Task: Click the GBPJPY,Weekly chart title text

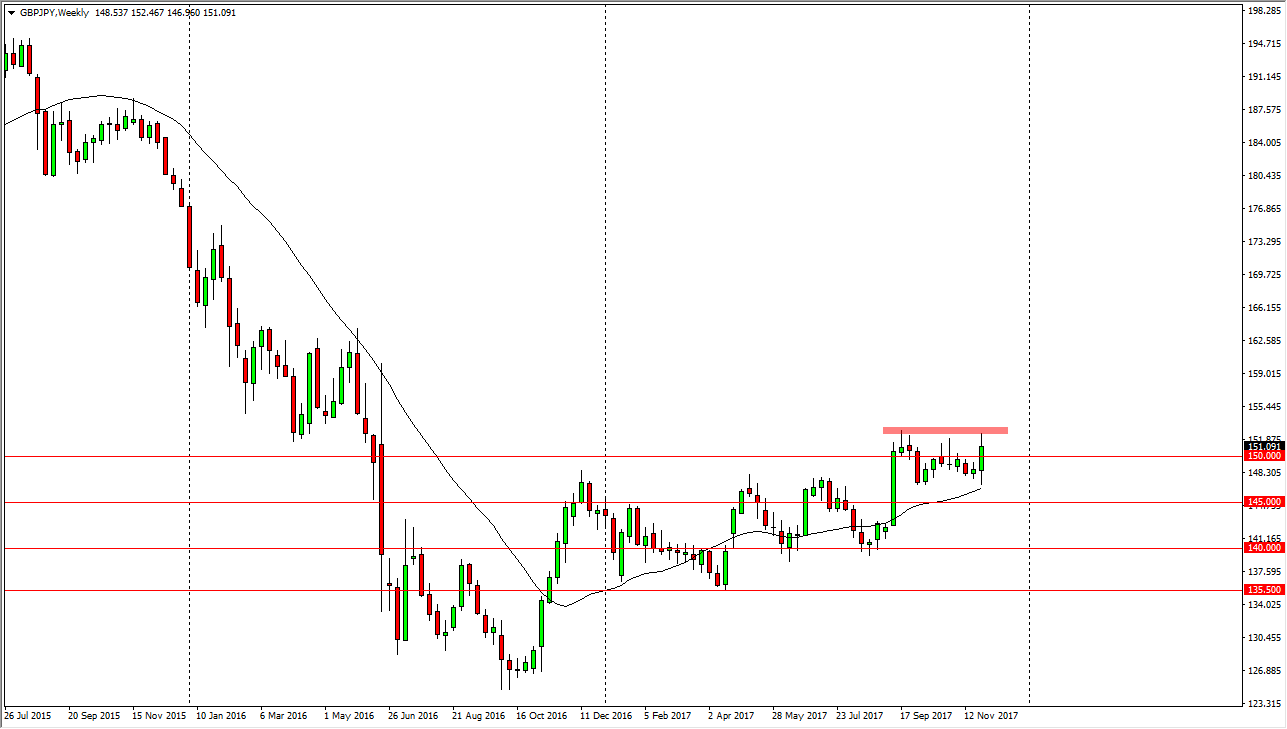Action: click(x=55, y=13)
